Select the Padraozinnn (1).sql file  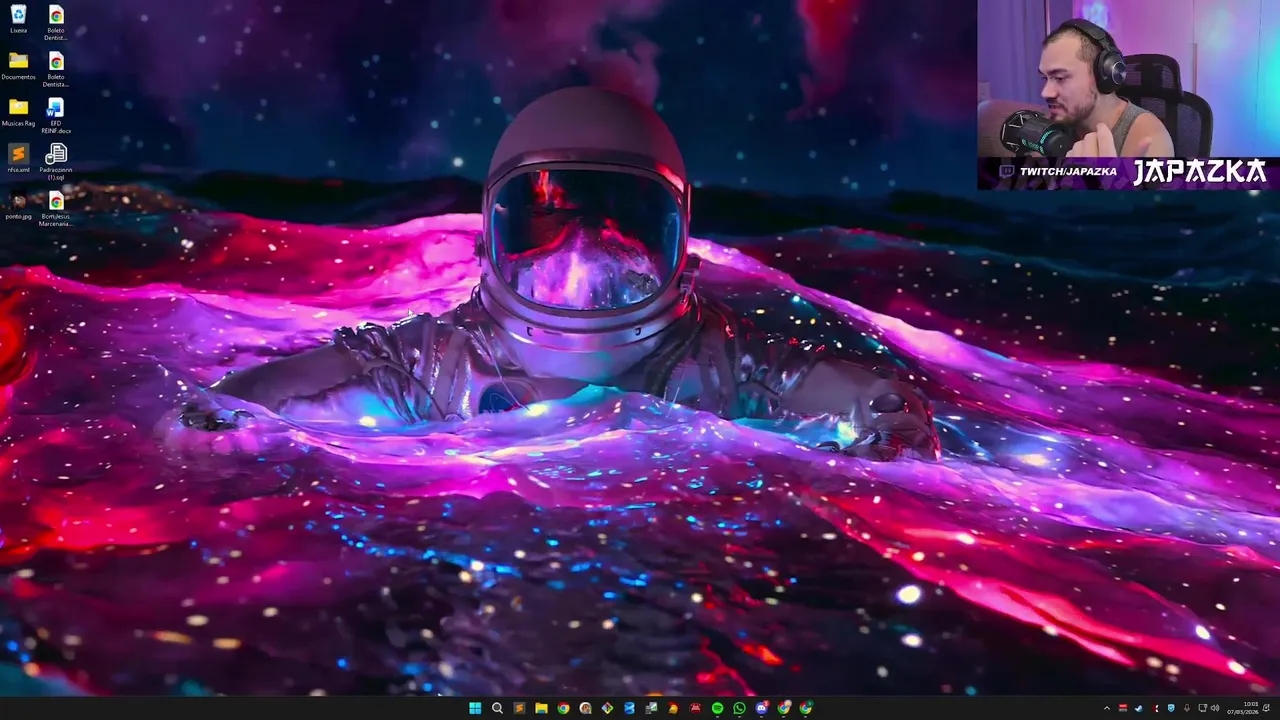tap(56, 162)
